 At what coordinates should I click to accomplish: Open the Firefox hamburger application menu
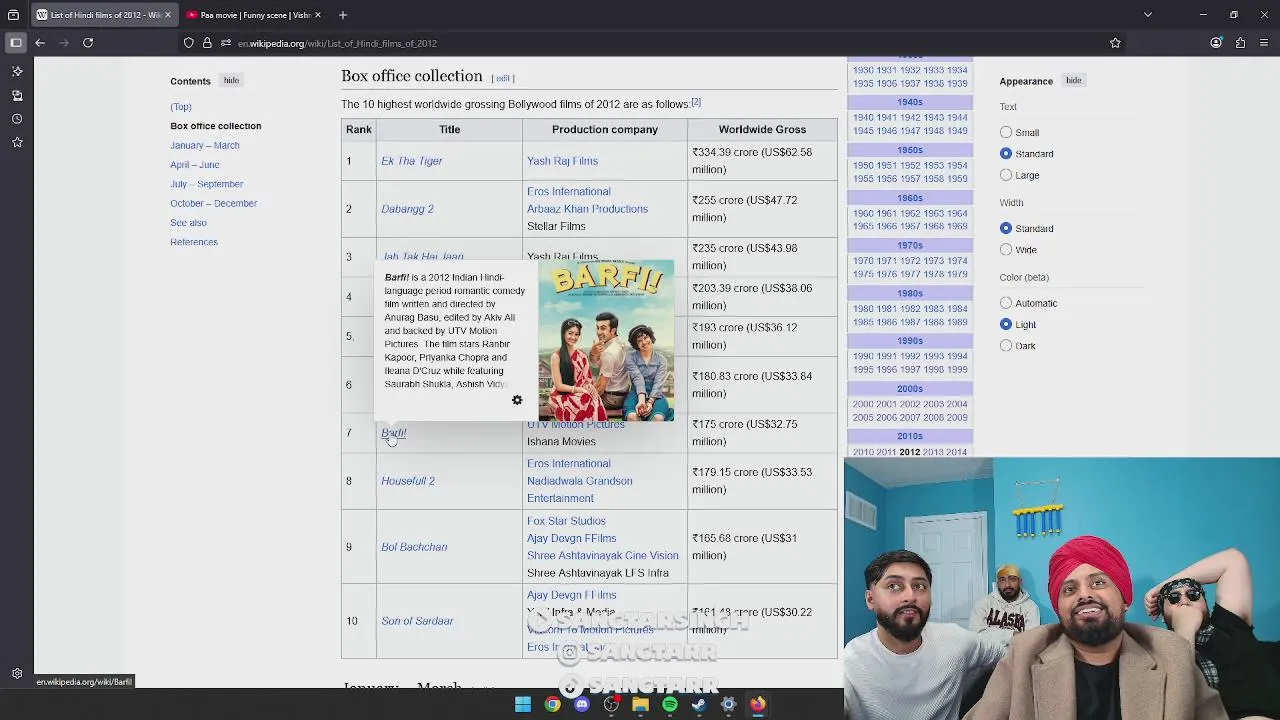(1265, 43)
